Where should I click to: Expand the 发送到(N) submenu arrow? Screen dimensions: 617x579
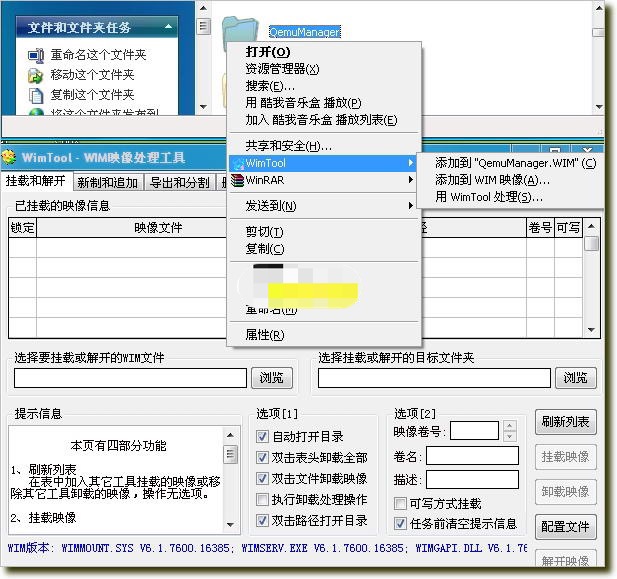click(410, 205)
